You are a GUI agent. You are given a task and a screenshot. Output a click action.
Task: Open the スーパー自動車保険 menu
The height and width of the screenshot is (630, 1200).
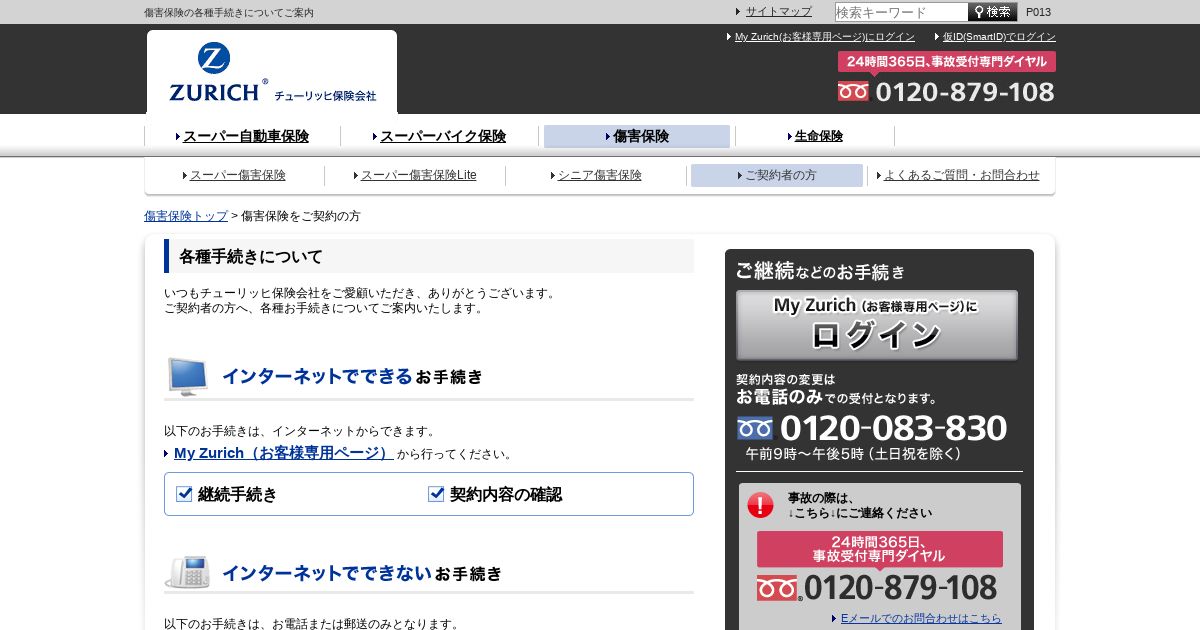coord(245,136)
